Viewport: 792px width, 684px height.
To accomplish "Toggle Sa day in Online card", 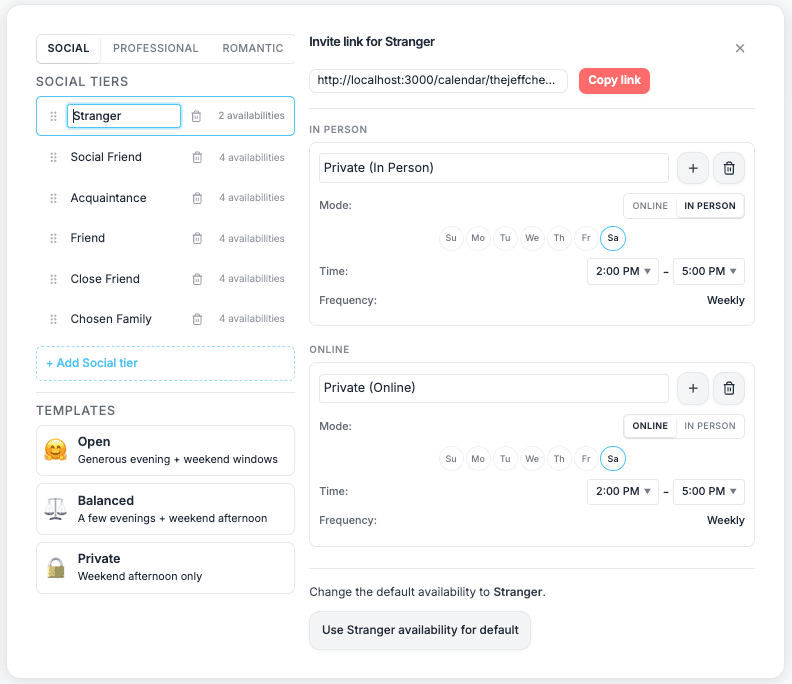I will [x=613, y=459].
